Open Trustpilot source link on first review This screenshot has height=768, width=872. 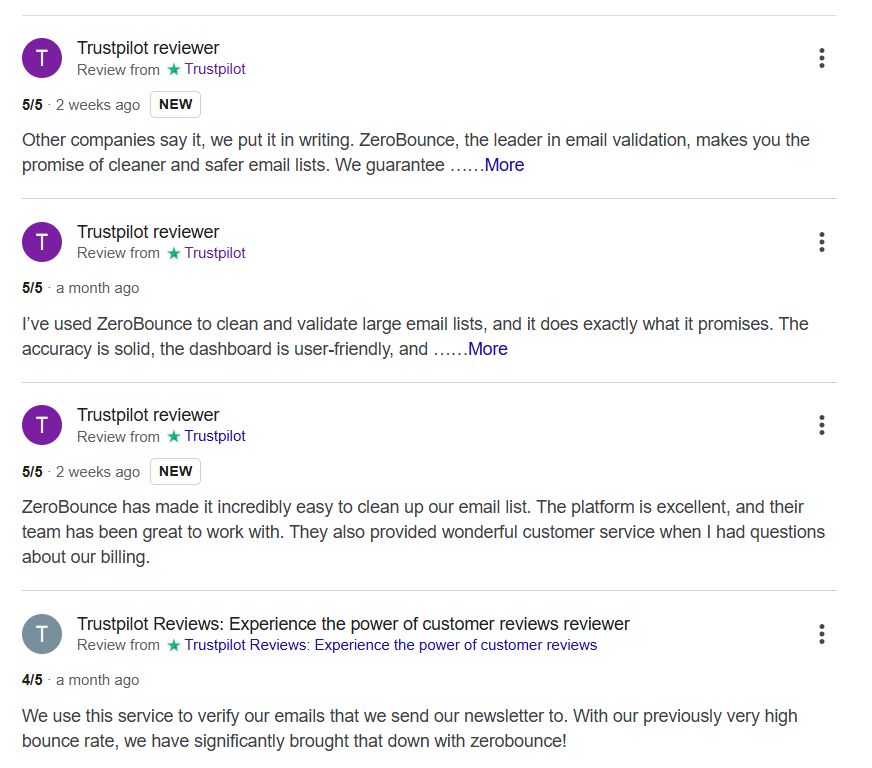215,69
